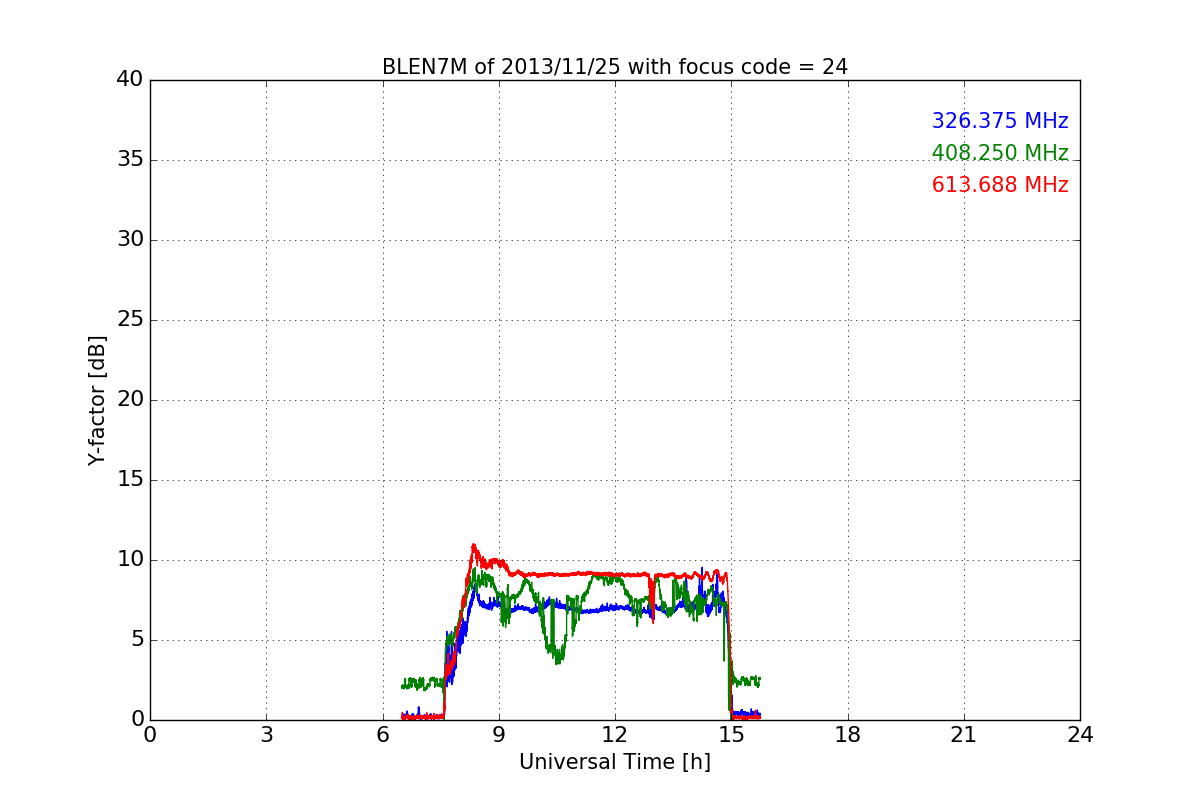Screen dimensions: 1200x800
Task: Click the x-axis tick label 18
Action: click(847, 735)
